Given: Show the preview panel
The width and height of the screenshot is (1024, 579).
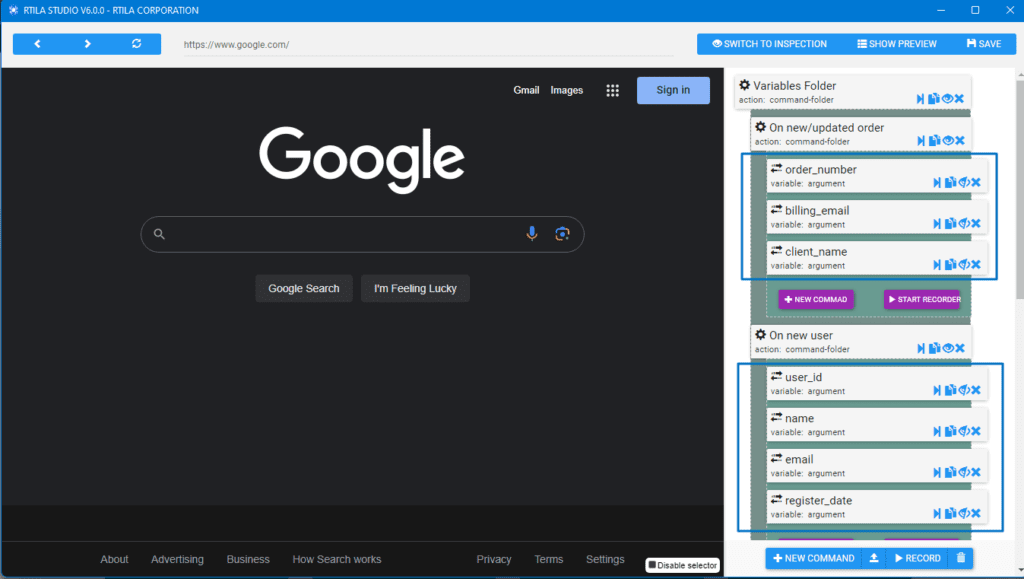Looking at the screenshot, I should [897, 44].
